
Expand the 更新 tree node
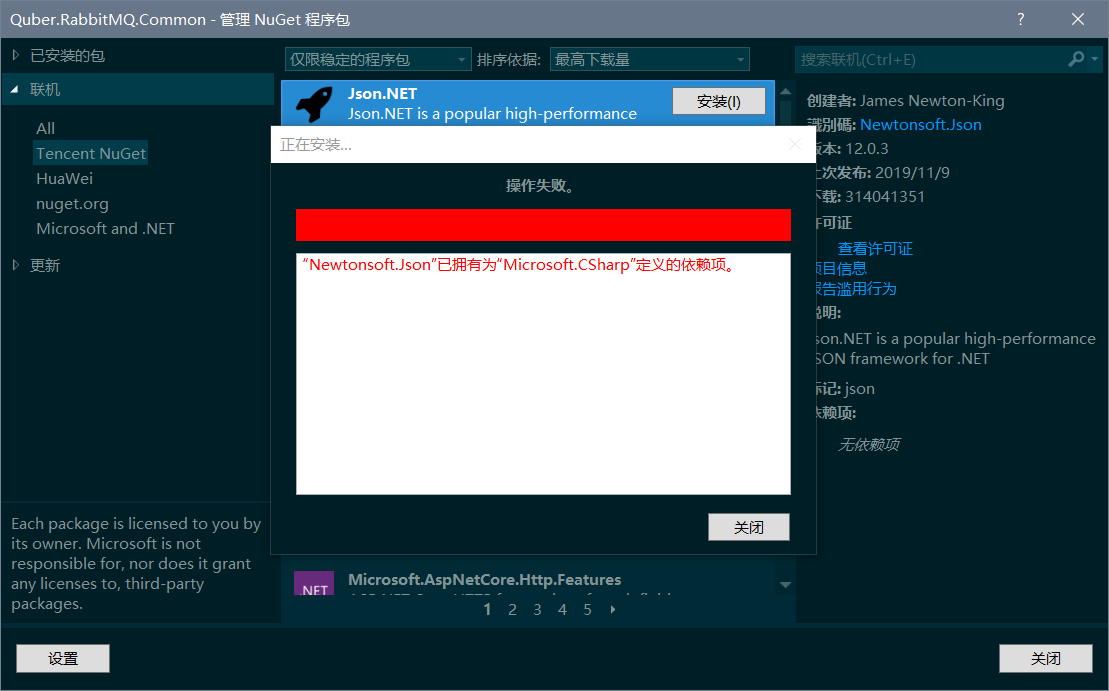point(16,265)
